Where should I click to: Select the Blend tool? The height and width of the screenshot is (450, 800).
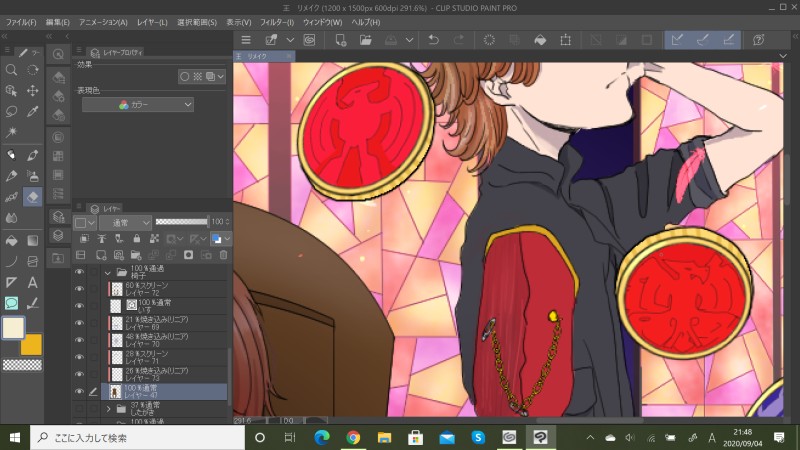tap(11, 218)
